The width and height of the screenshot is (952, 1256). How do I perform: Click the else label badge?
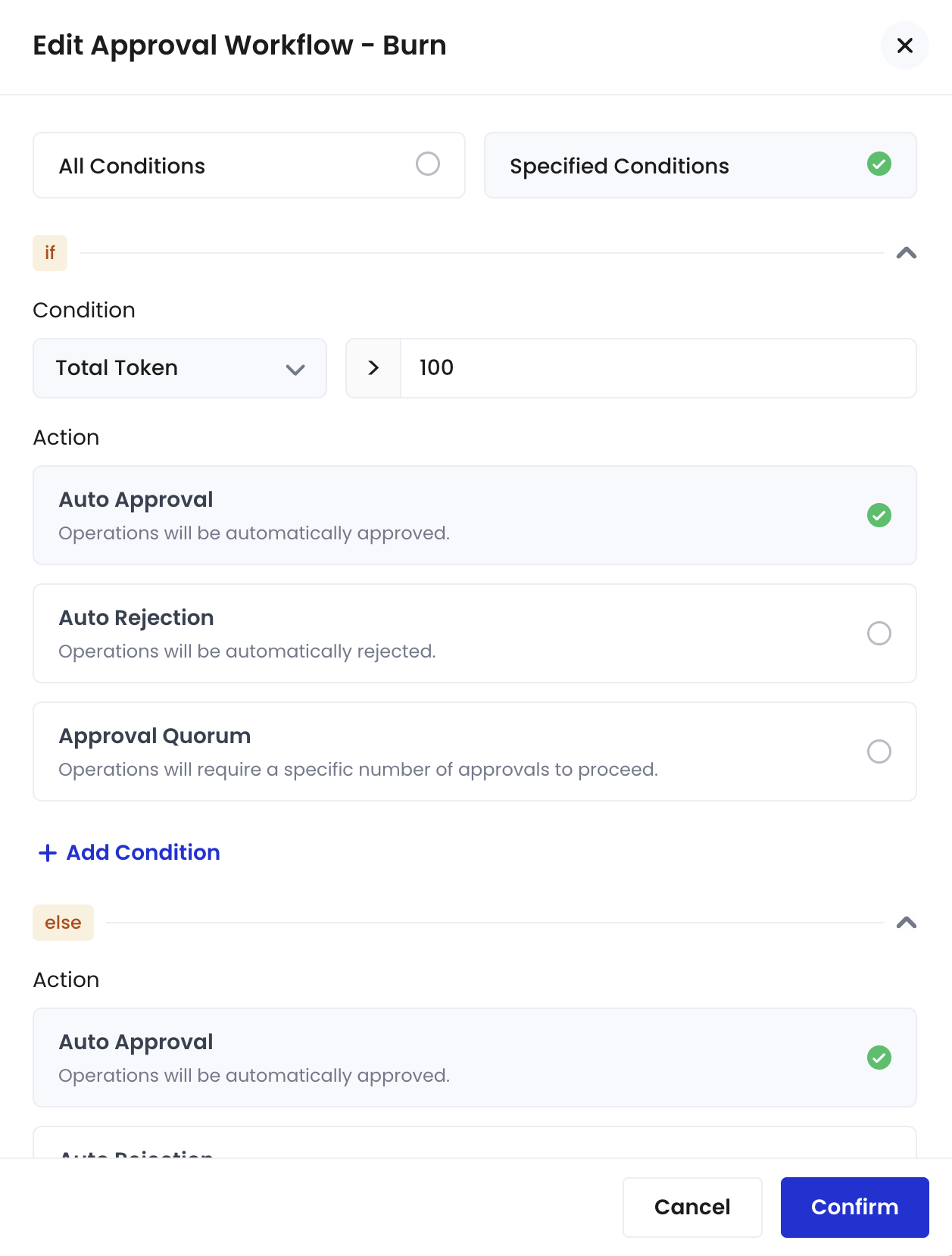pyautogui.click(x=63, y=922)
